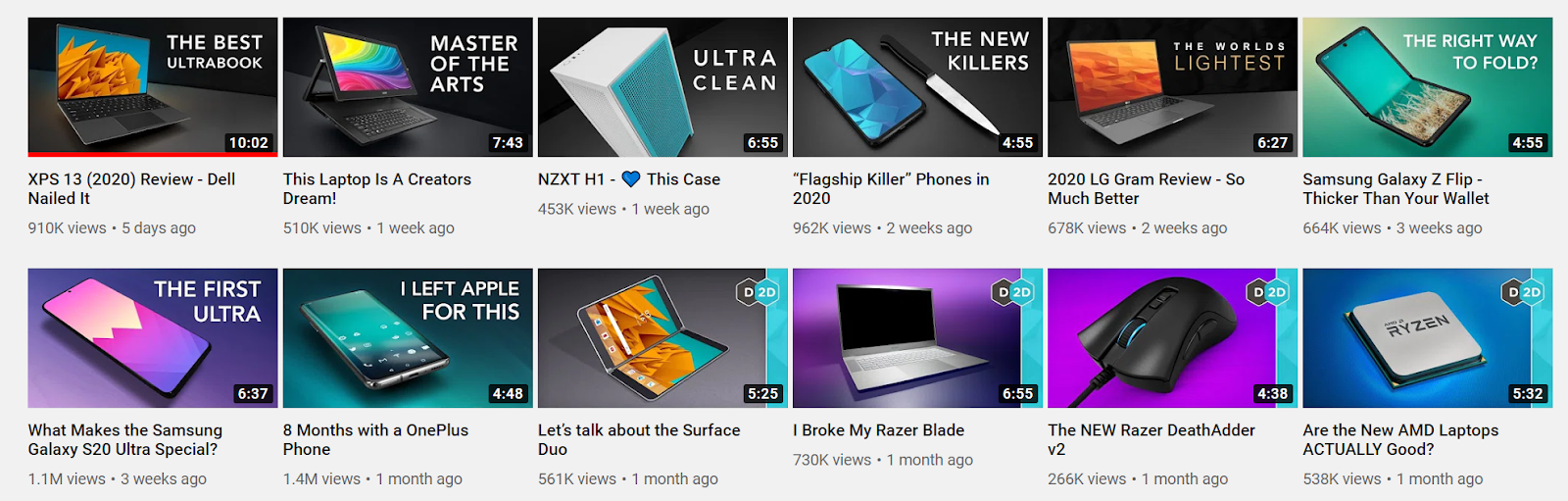Click the 4:55 duration badge on Galaxy Z Flip video
This screenshot has height=501, width=1568.
coord(1527,142)
